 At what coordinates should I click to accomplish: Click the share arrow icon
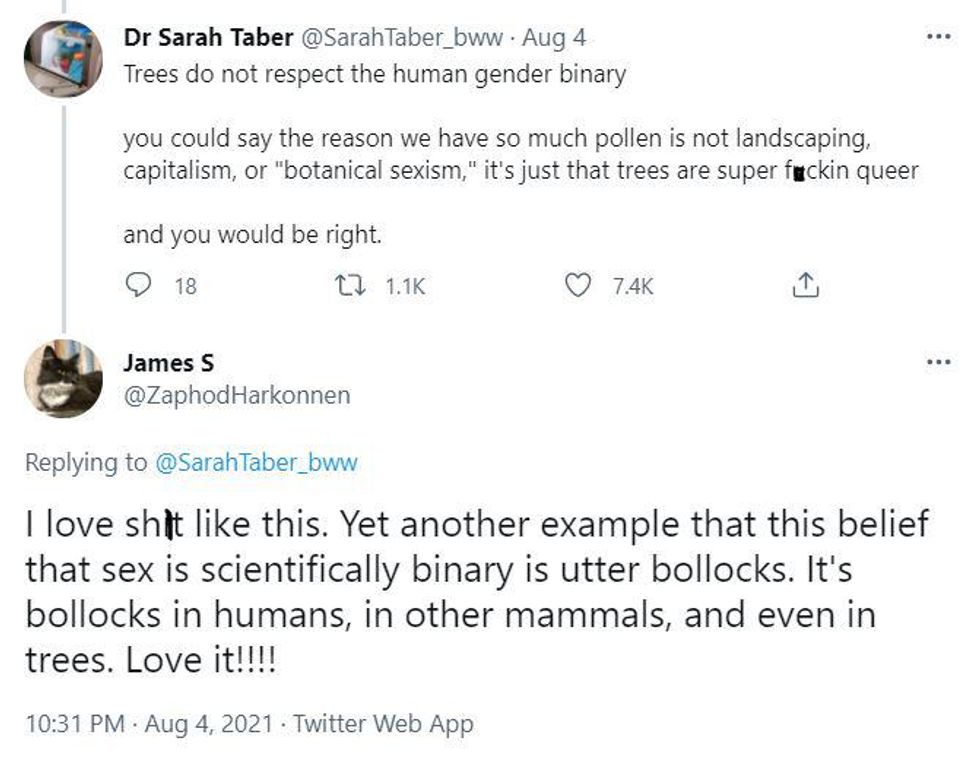pos(805,286)
